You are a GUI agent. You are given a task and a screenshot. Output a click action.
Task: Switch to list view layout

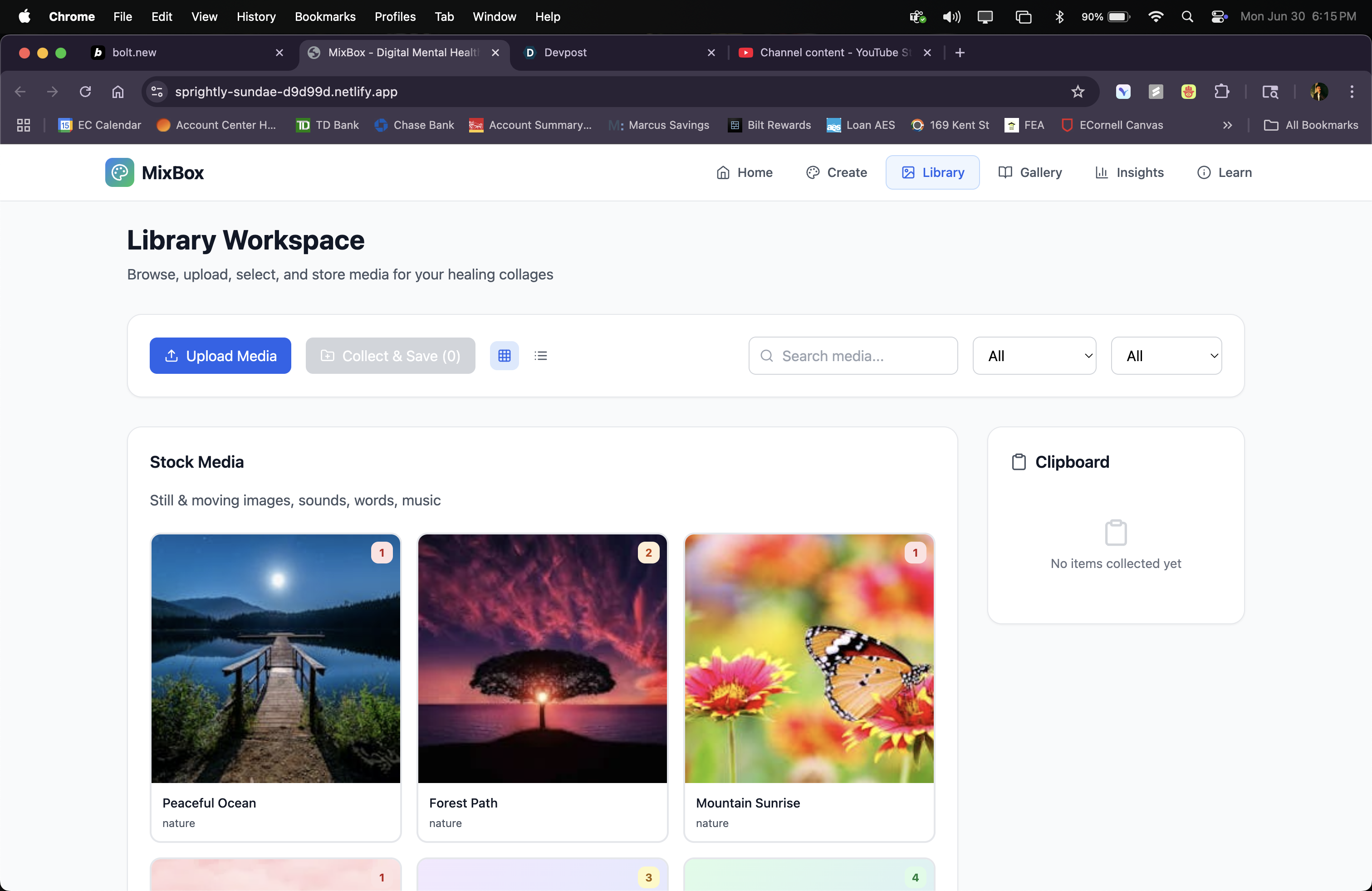540,356
